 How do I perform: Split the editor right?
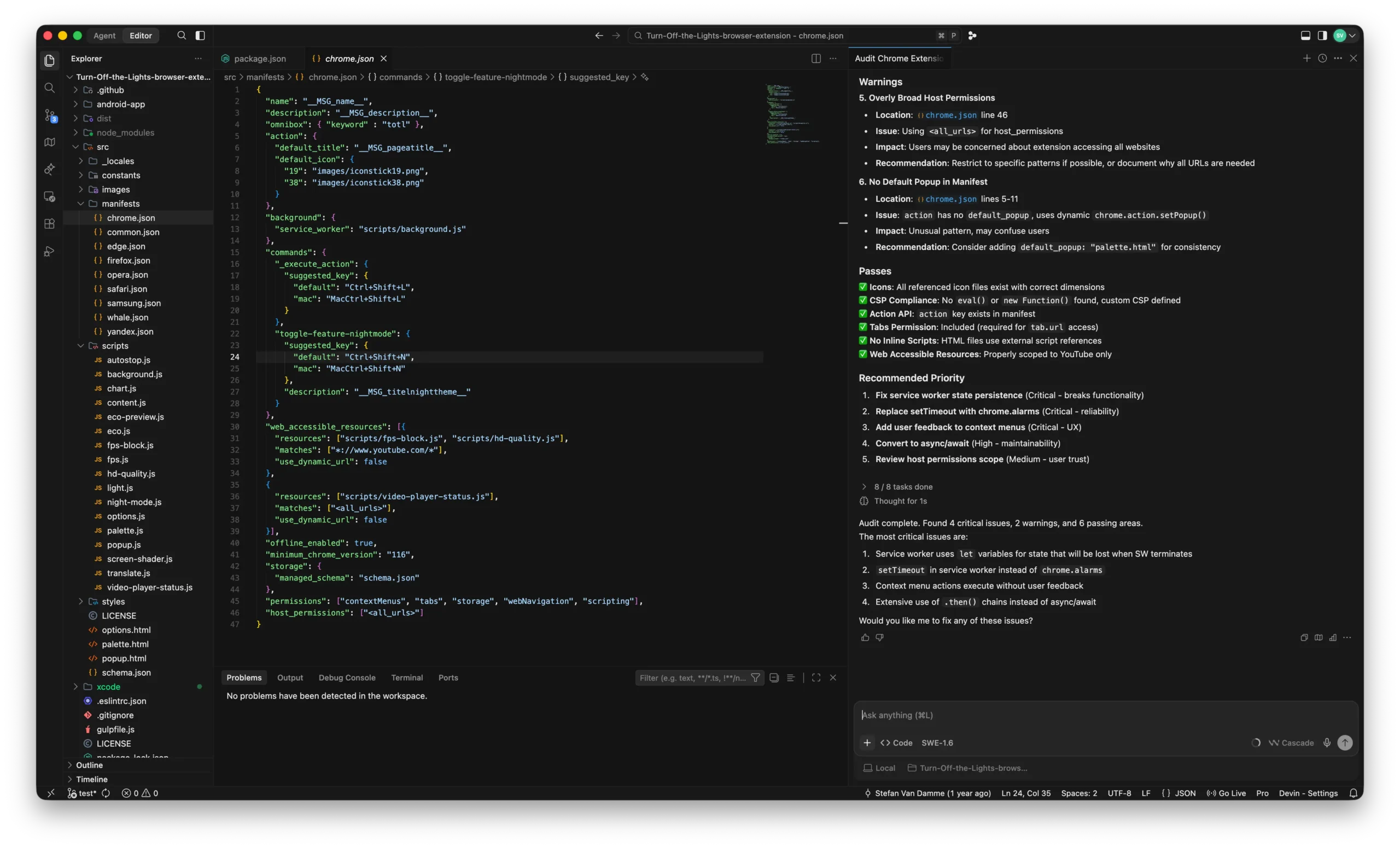point(816,59)
